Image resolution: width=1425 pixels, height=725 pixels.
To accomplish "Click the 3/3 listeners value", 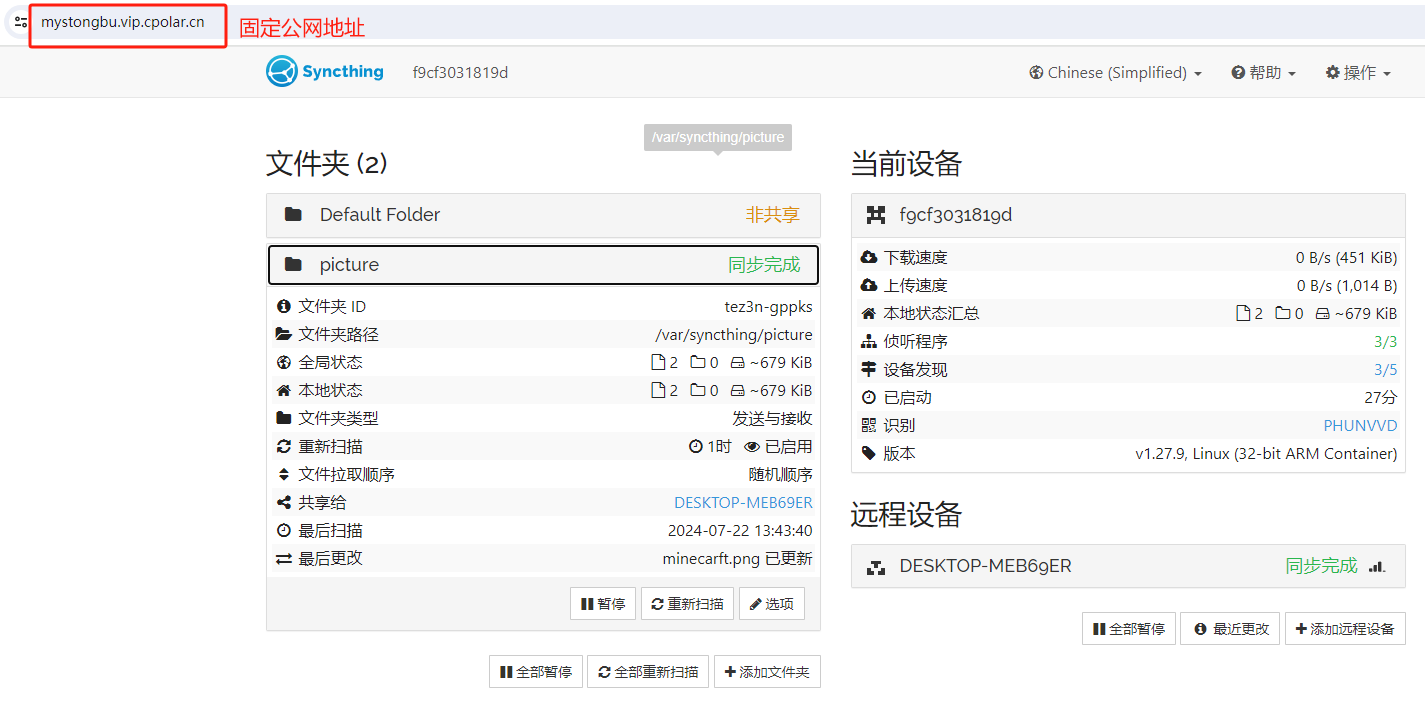I will click(1385, 341).
